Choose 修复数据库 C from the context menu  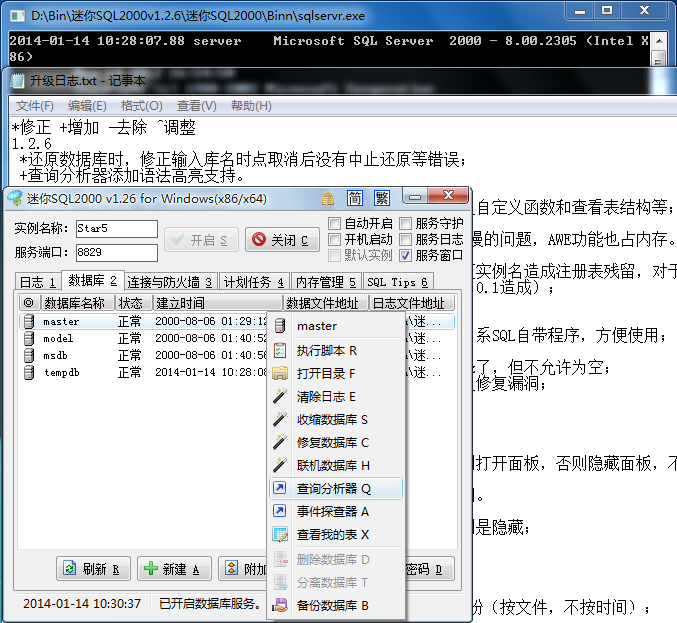336,442
